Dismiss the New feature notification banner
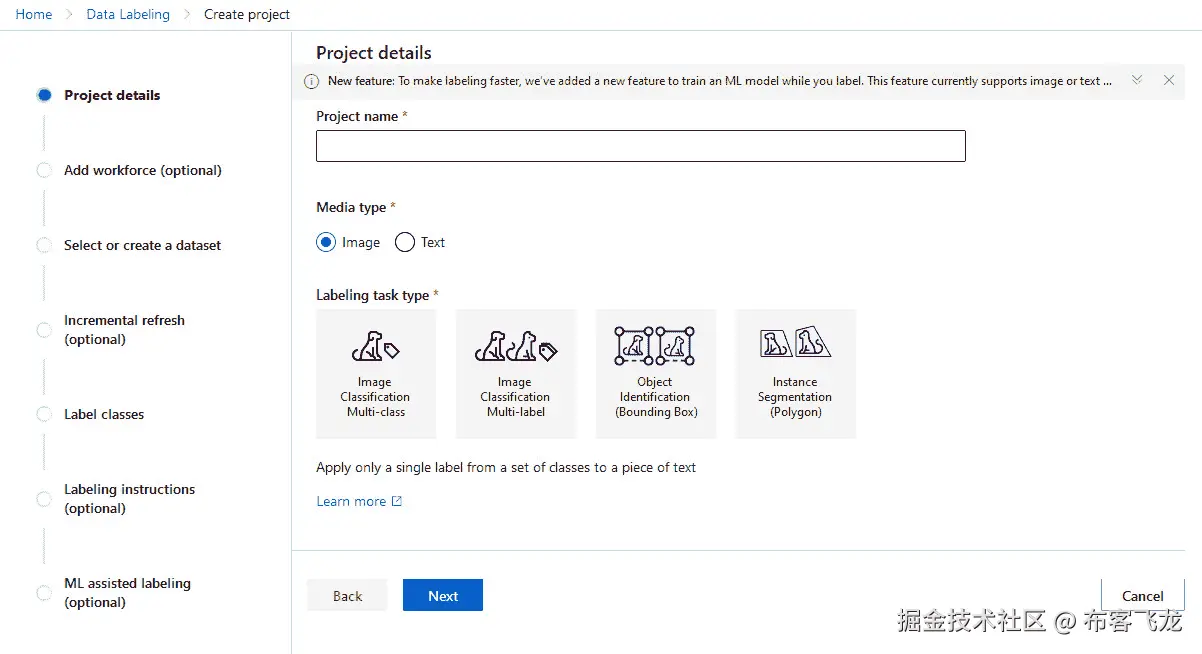Viewport: 1202px width, 654px height. click(1168, 80)
